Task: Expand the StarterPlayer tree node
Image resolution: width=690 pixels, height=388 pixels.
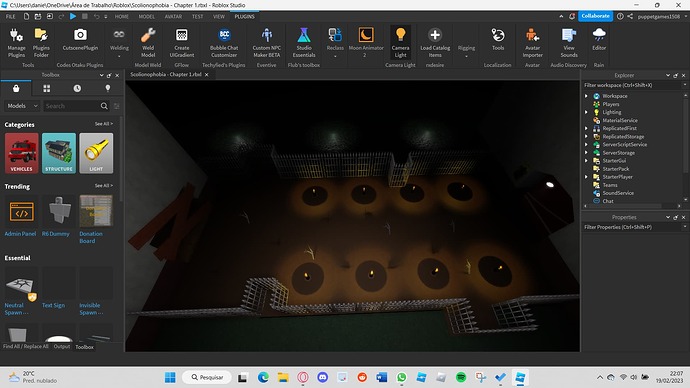Action: point(586,177)
